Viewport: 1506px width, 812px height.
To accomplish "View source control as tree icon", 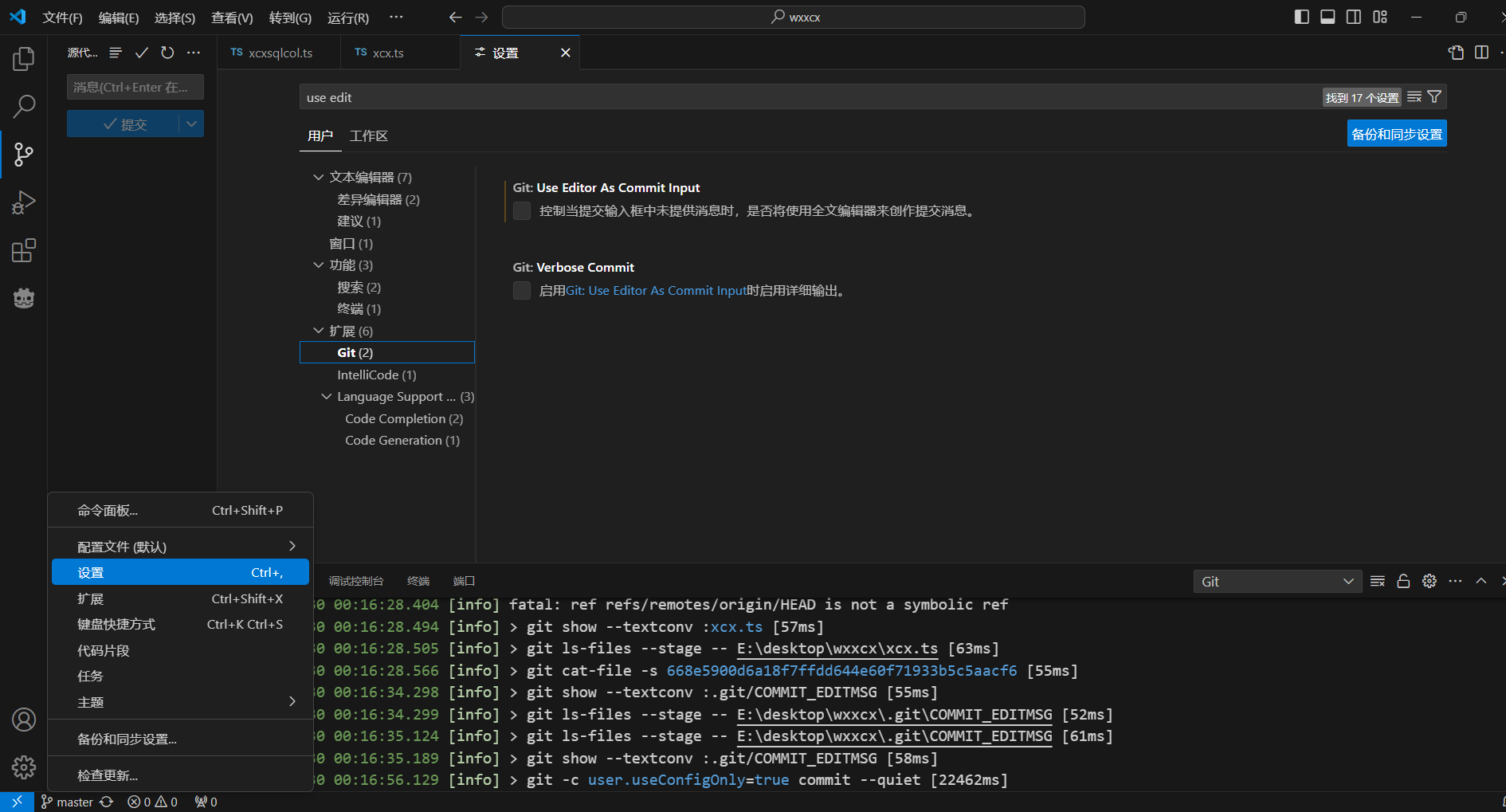I will (x=116, y=53).
